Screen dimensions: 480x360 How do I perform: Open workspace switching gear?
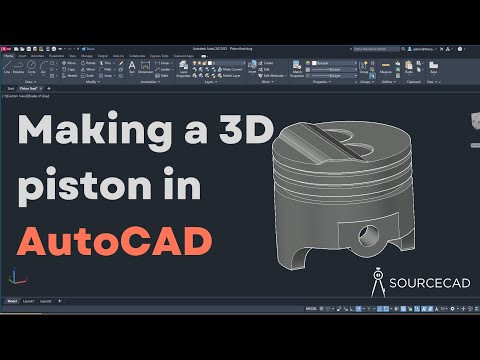pyautogui.click(x=453, y=309)
